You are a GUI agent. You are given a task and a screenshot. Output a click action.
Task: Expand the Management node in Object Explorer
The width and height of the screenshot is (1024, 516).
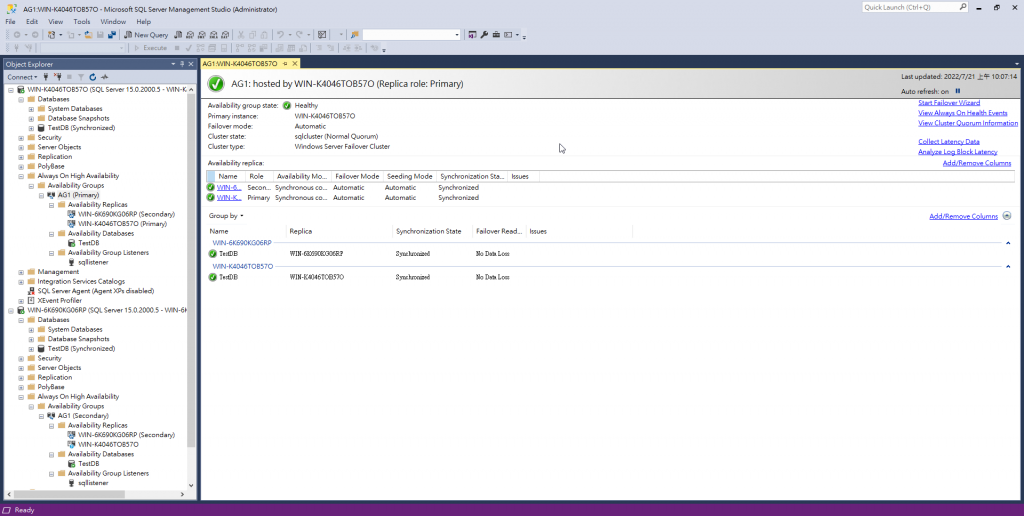coord(21,272)
